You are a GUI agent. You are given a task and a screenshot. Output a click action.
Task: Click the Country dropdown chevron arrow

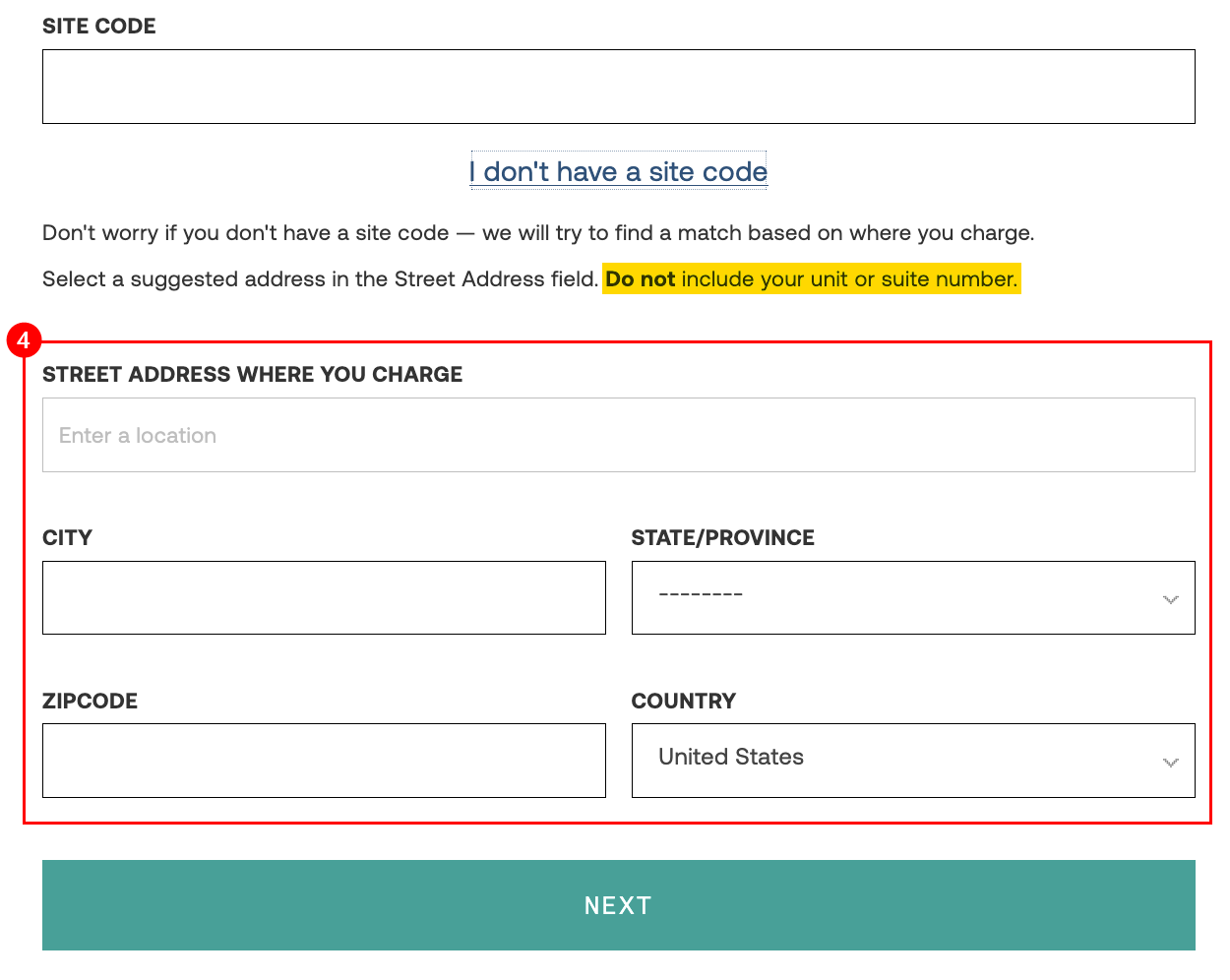(1170, 763)
